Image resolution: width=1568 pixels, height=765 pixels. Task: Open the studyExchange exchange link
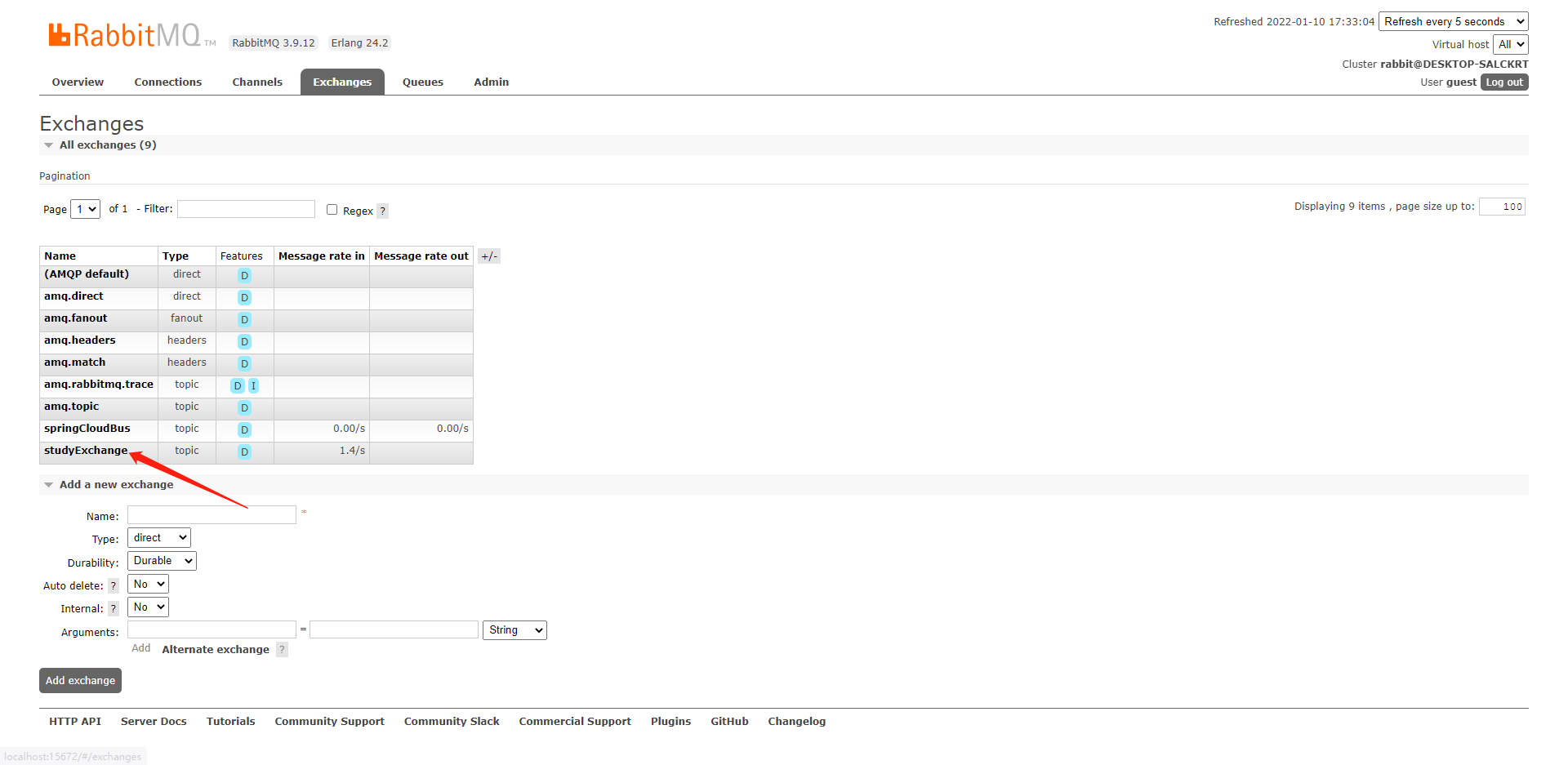86,451
